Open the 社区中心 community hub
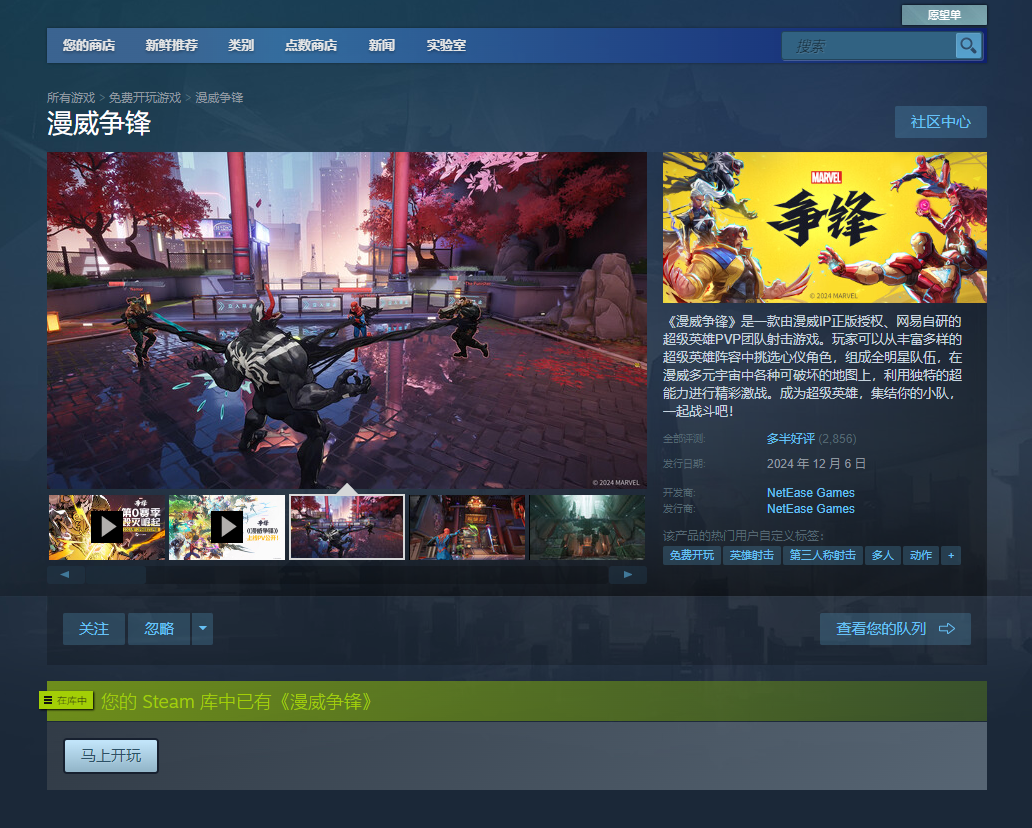1032x828 pixels. click(x=940, y=122)
